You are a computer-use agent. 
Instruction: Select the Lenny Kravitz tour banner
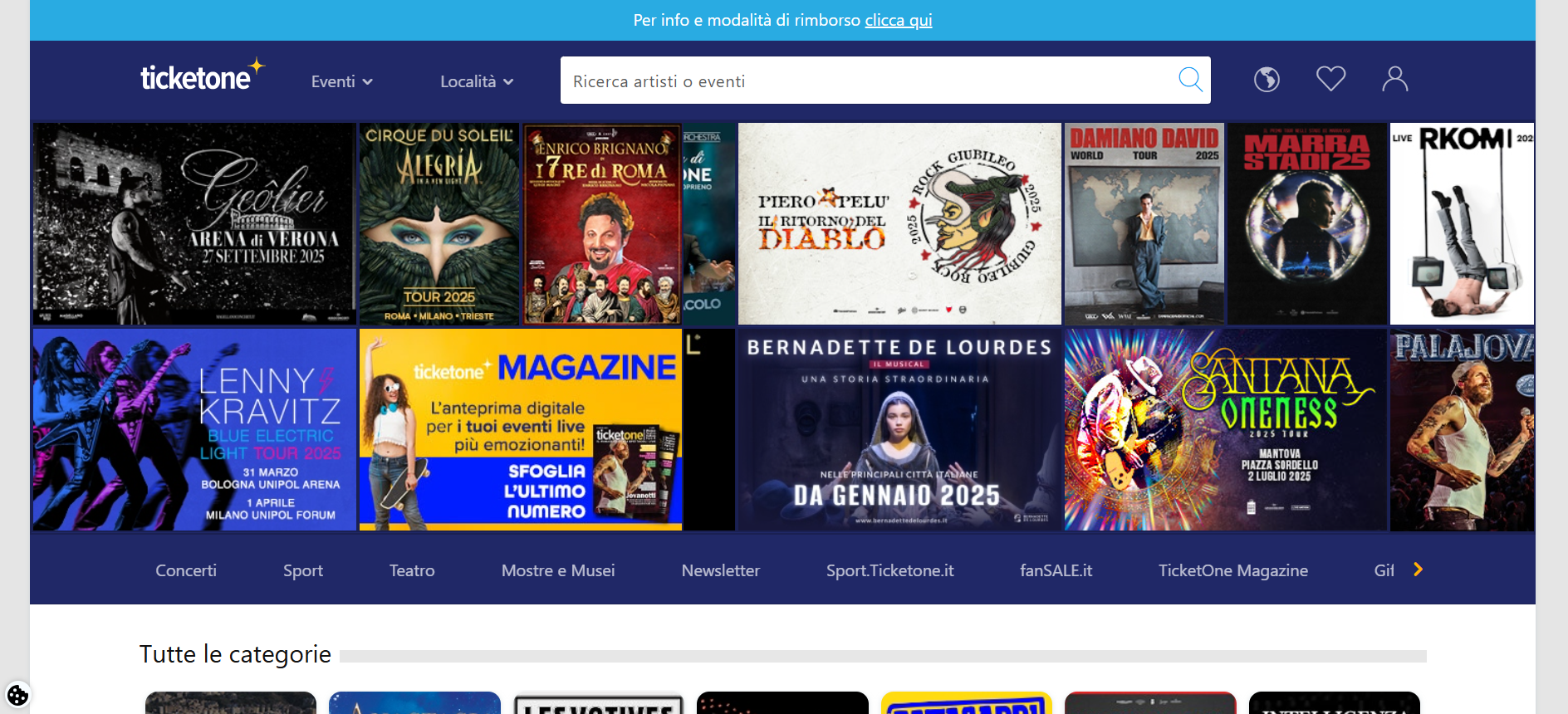(194, 429)
